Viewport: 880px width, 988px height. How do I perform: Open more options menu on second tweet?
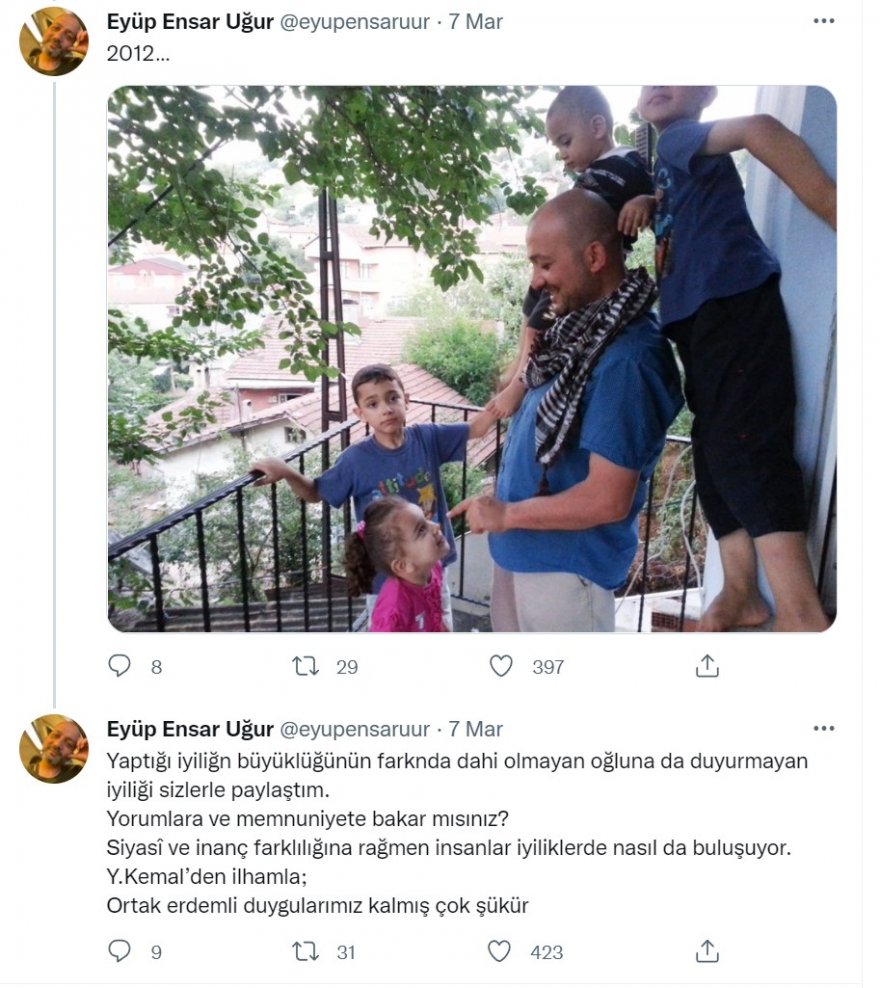824,728
